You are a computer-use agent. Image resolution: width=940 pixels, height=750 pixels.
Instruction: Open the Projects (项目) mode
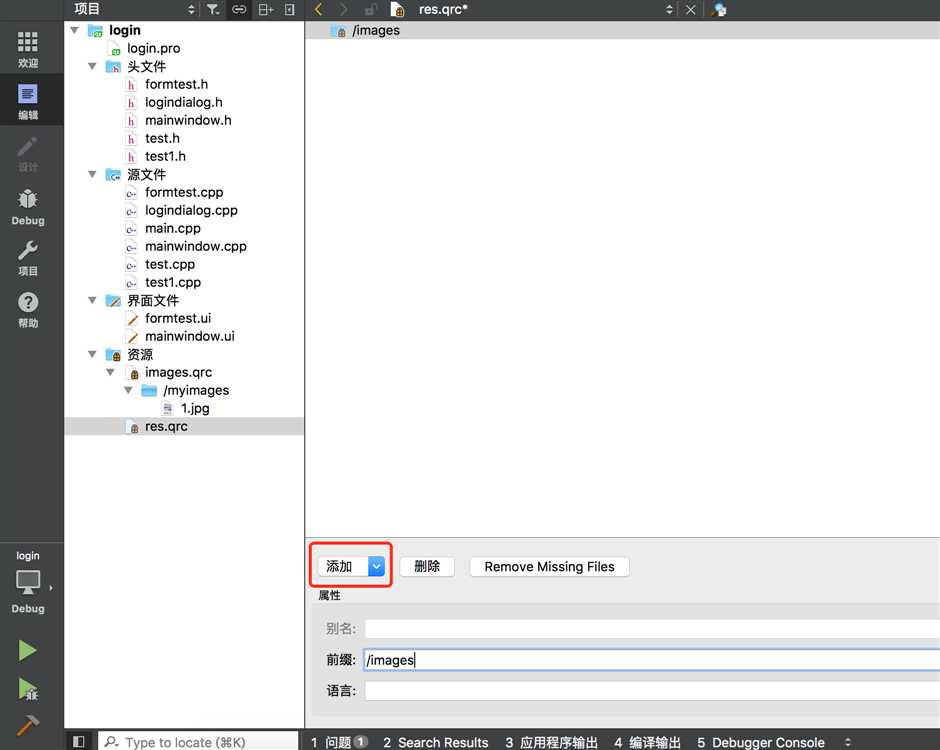point(28,259)
